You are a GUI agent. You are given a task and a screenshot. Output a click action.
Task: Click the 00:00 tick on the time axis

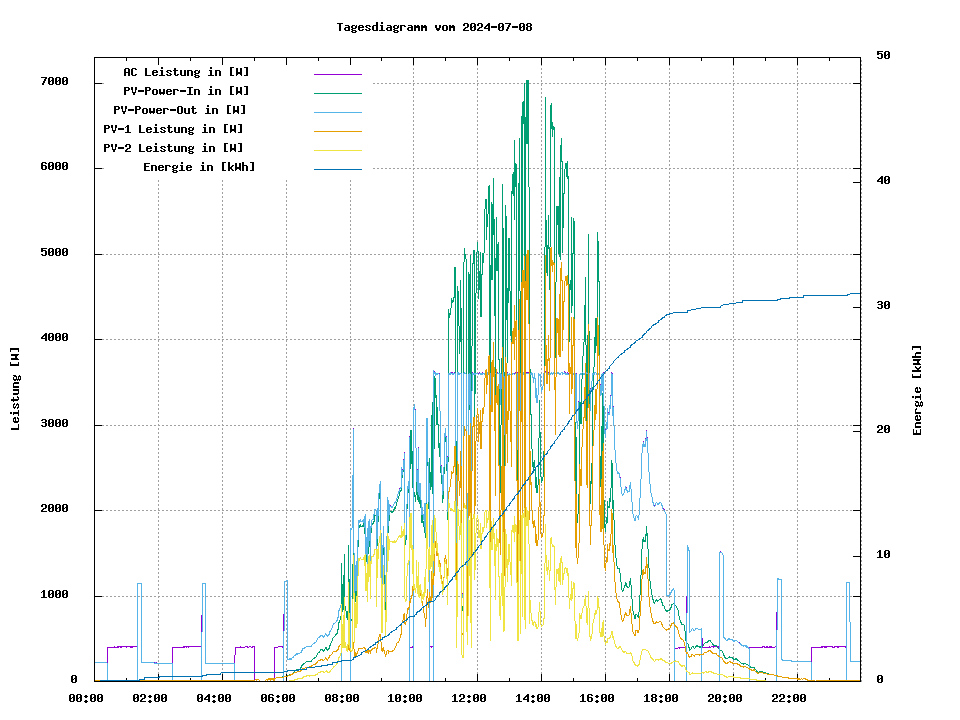point(85,698)
